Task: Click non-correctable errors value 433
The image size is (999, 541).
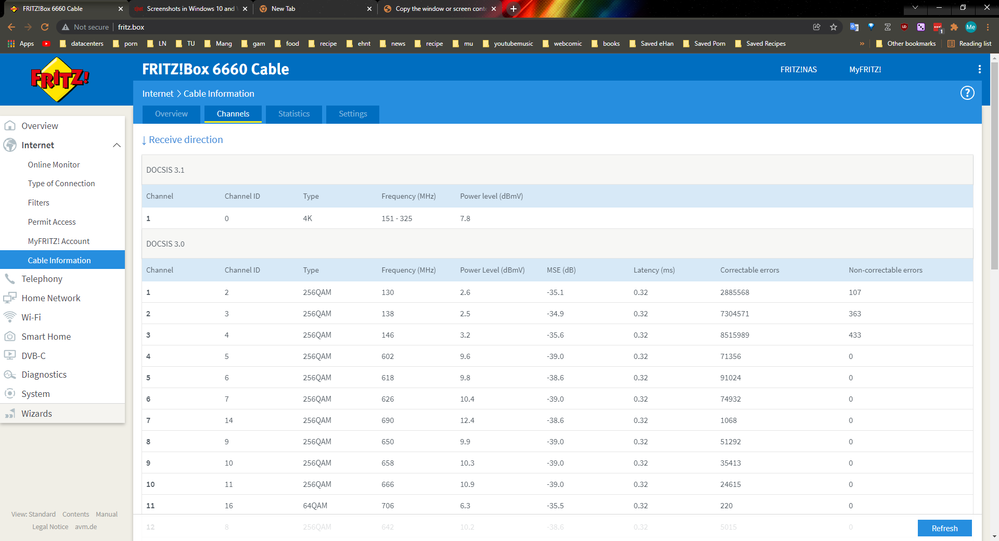Action: coord(854,335)
